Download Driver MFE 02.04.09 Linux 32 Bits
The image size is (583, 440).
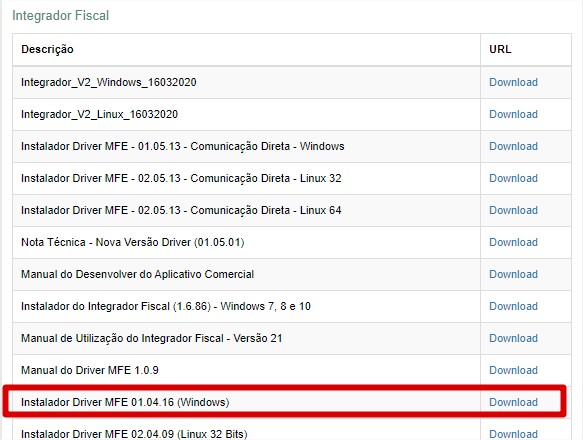[513, 434]
